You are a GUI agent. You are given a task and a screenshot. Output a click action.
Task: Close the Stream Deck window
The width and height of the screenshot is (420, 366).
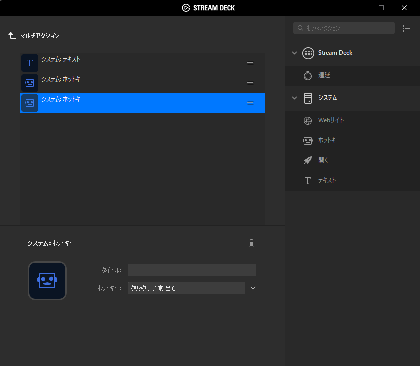pyautogui.click(x=404, y=7)
